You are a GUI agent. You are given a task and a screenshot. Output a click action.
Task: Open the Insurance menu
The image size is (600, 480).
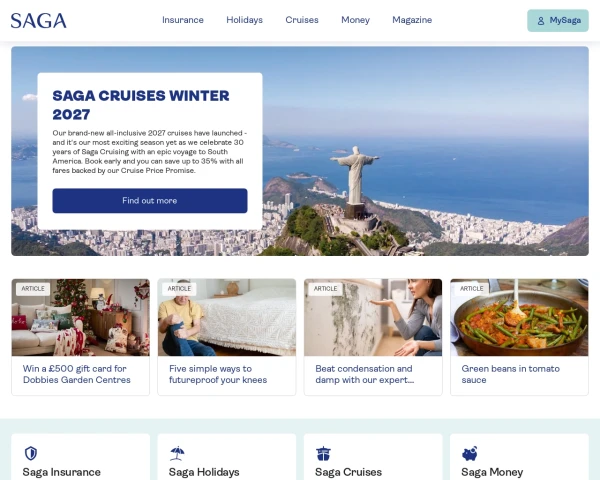click(183, 20)
